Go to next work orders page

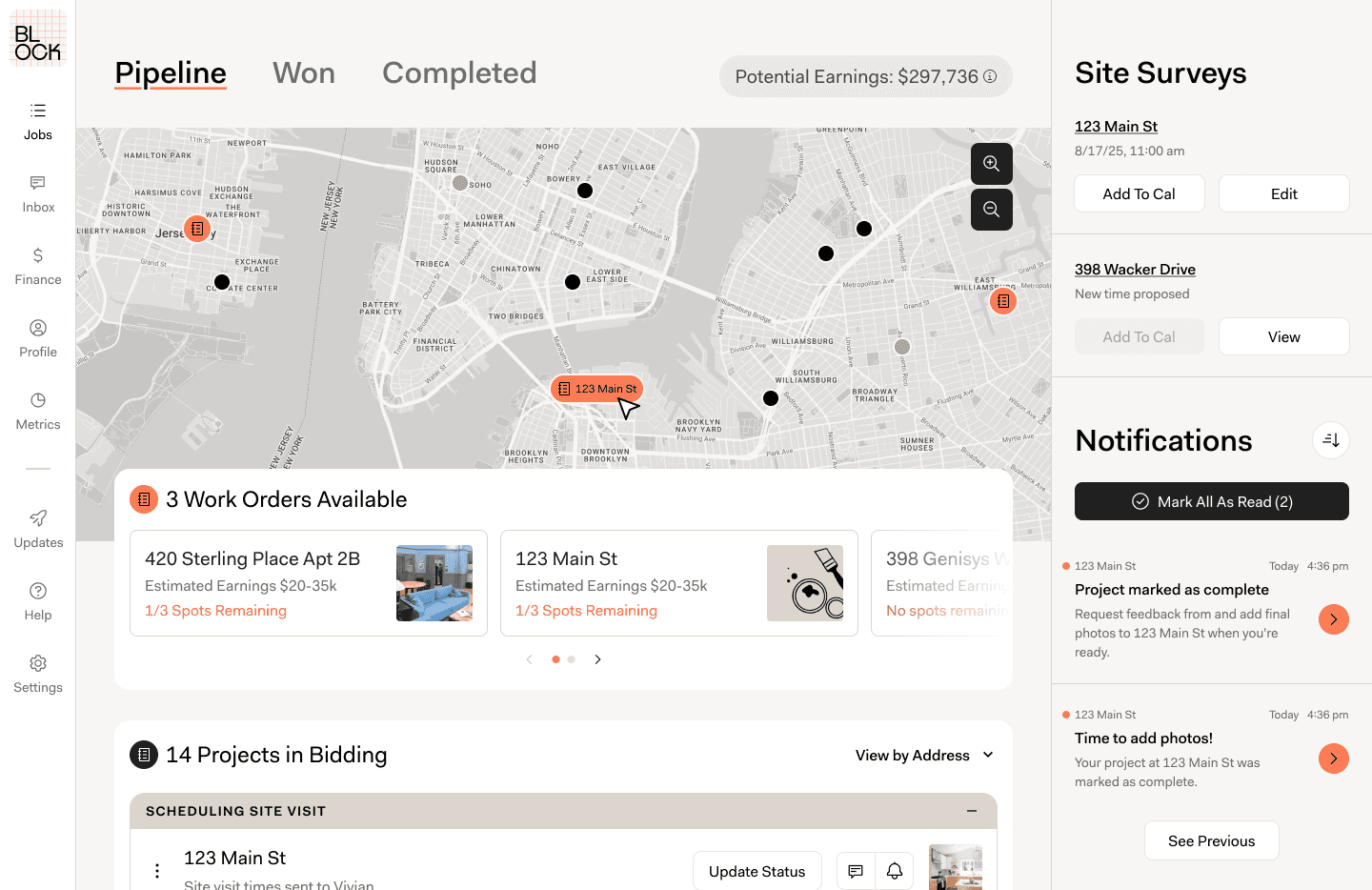[x=597, y=659]
